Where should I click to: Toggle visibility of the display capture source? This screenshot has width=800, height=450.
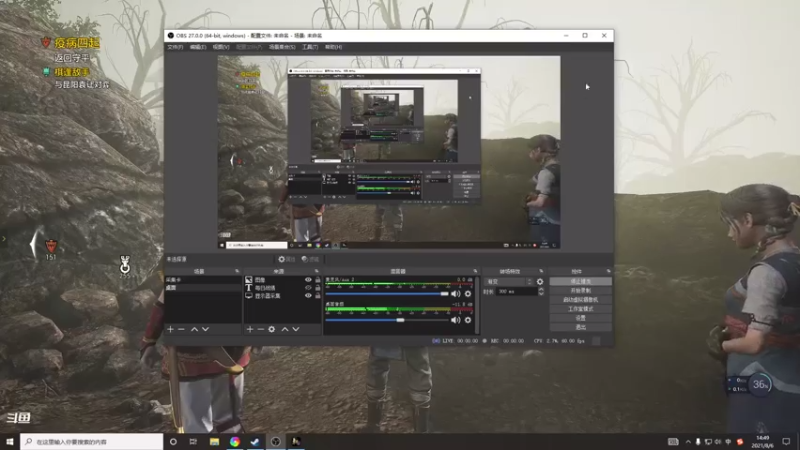coord(308,295)
